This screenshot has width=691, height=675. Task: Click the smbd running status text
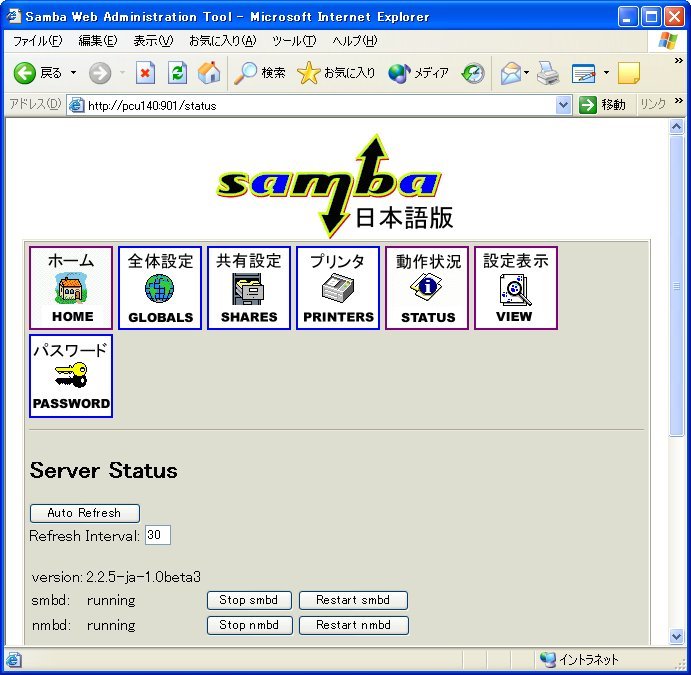click(x=111, y=601)
